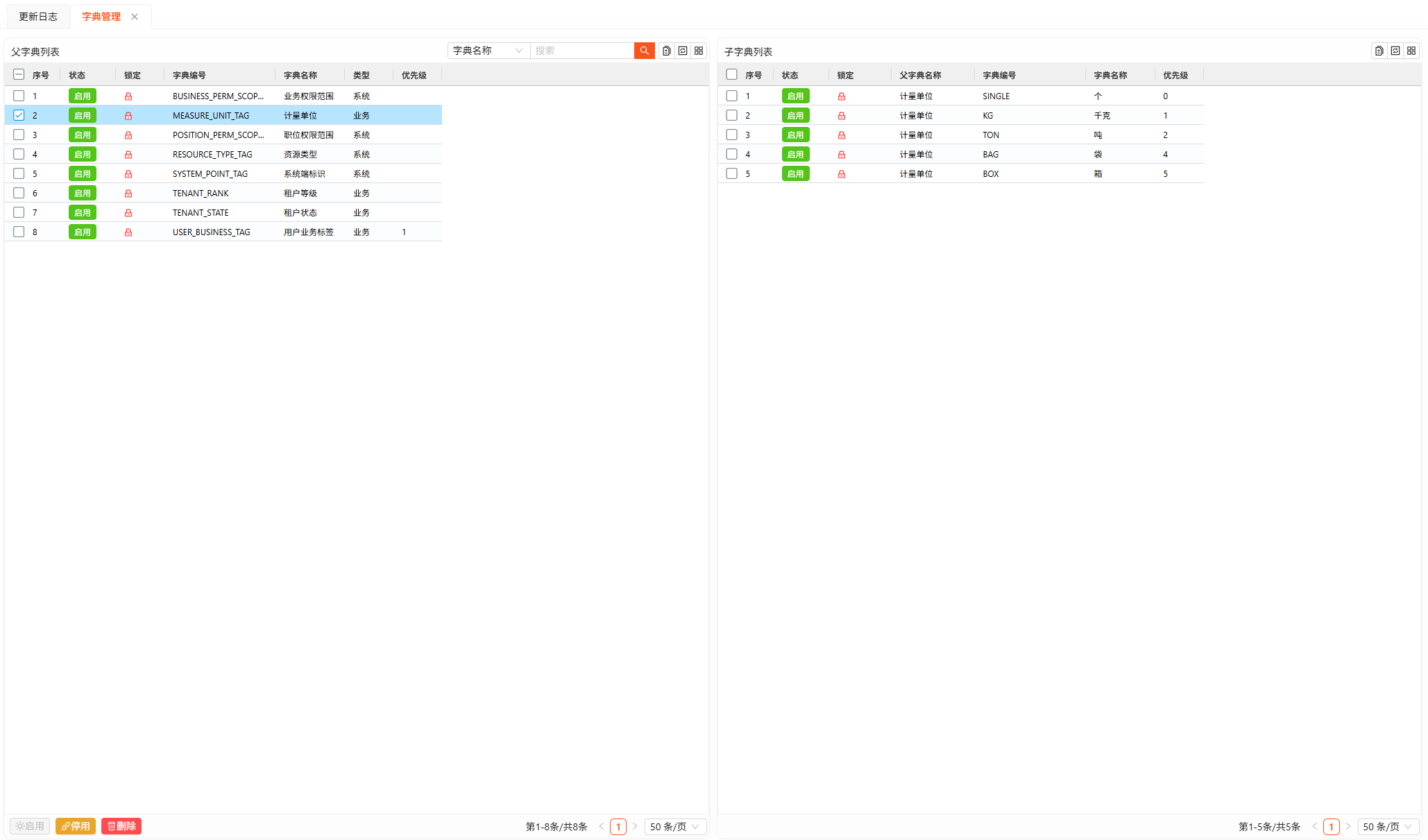Image resolution: width=1428 pixels, height=840 pixels.
Task: Click parent list export document icon
Action: (x=666, y=51)
